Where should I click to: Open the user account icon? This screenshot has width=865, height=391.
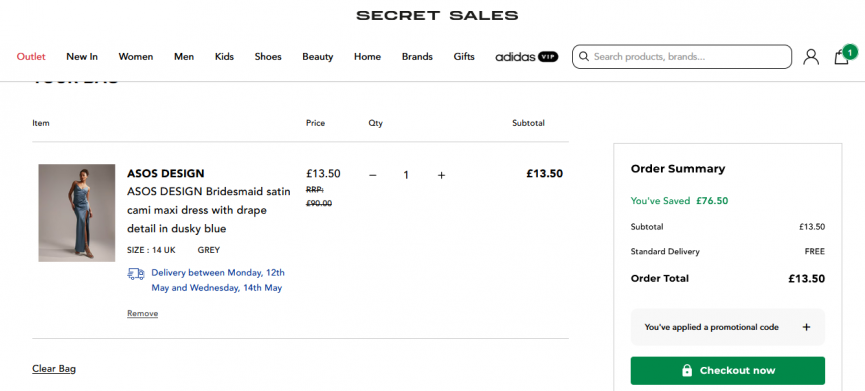(810, 57)
